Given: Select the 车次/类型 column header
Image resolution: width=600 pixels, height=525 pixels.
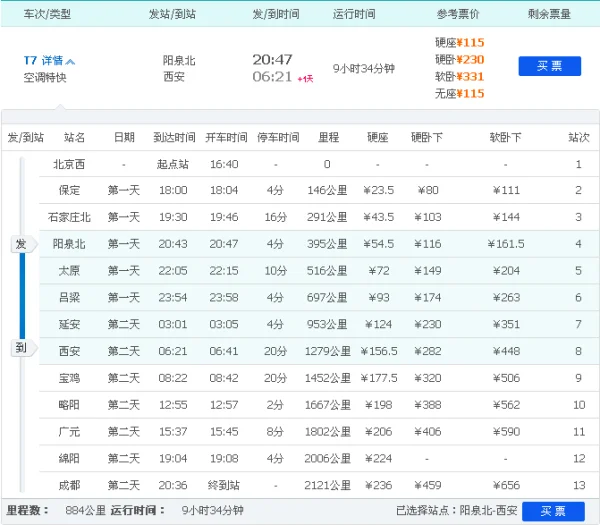Looking at the screenshot, I should click(47, 15).
